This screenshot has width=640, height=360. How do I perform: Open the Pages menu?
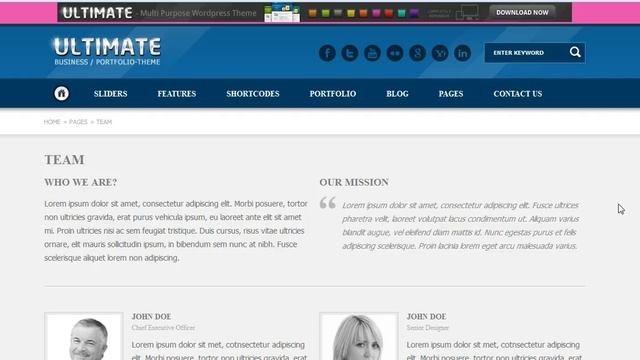click(451, 94)
